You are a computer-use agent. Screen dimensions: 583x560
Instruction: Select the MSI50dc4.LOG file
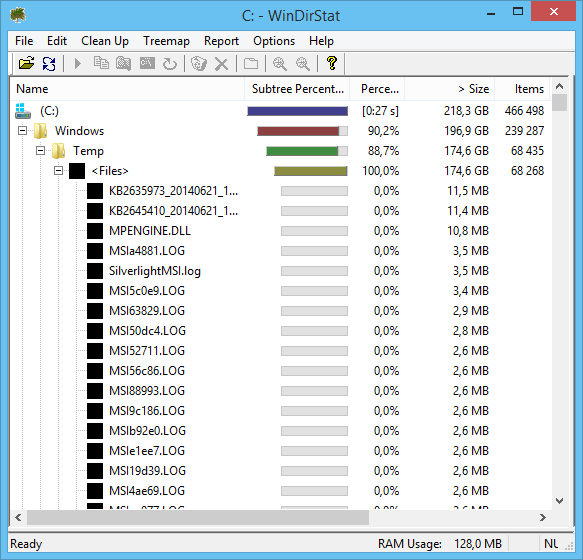(147, 331)
